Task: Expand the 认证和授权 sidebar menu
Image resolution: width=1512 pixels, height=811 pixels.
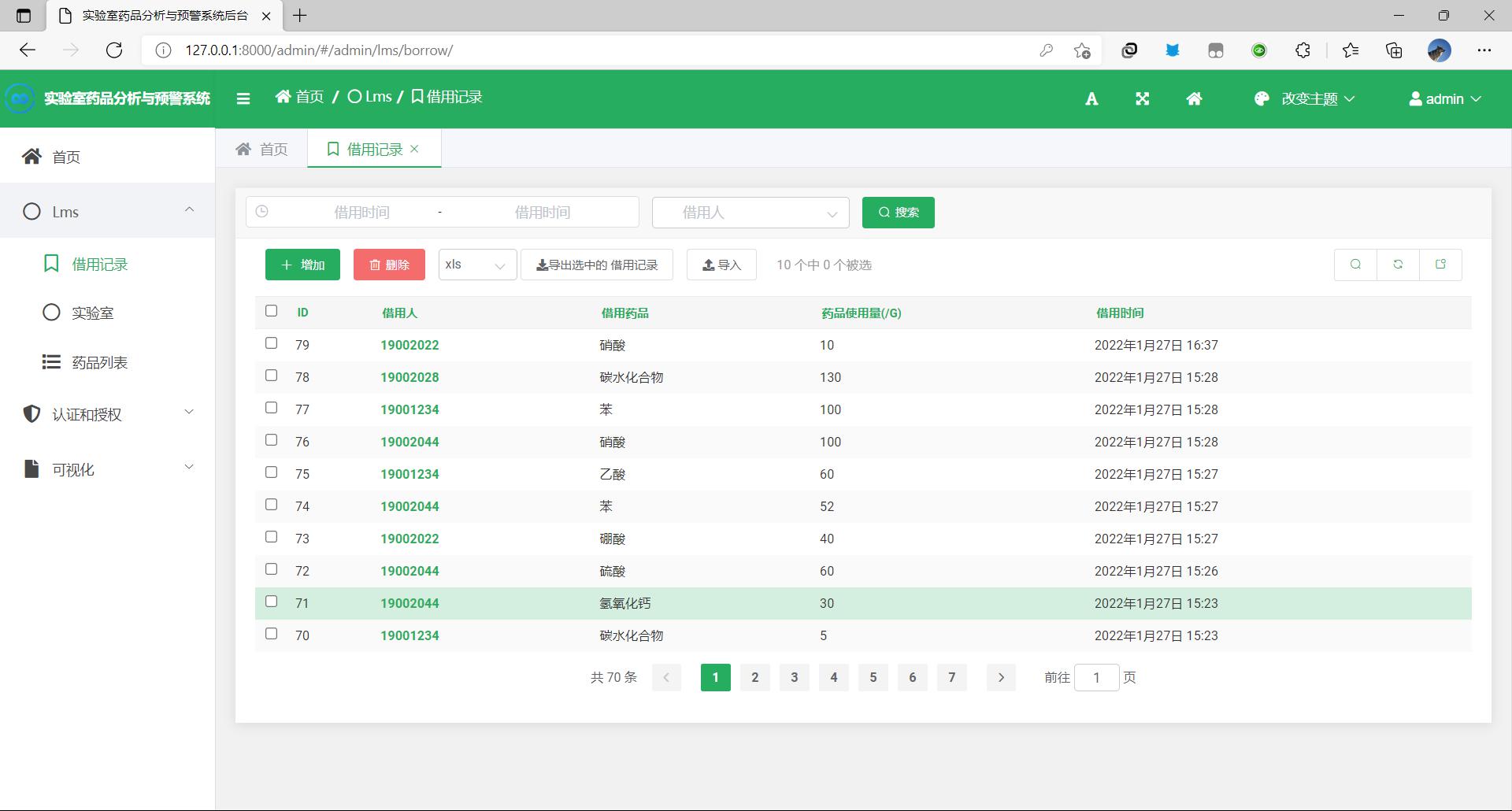Action: (x=107, y=414)
